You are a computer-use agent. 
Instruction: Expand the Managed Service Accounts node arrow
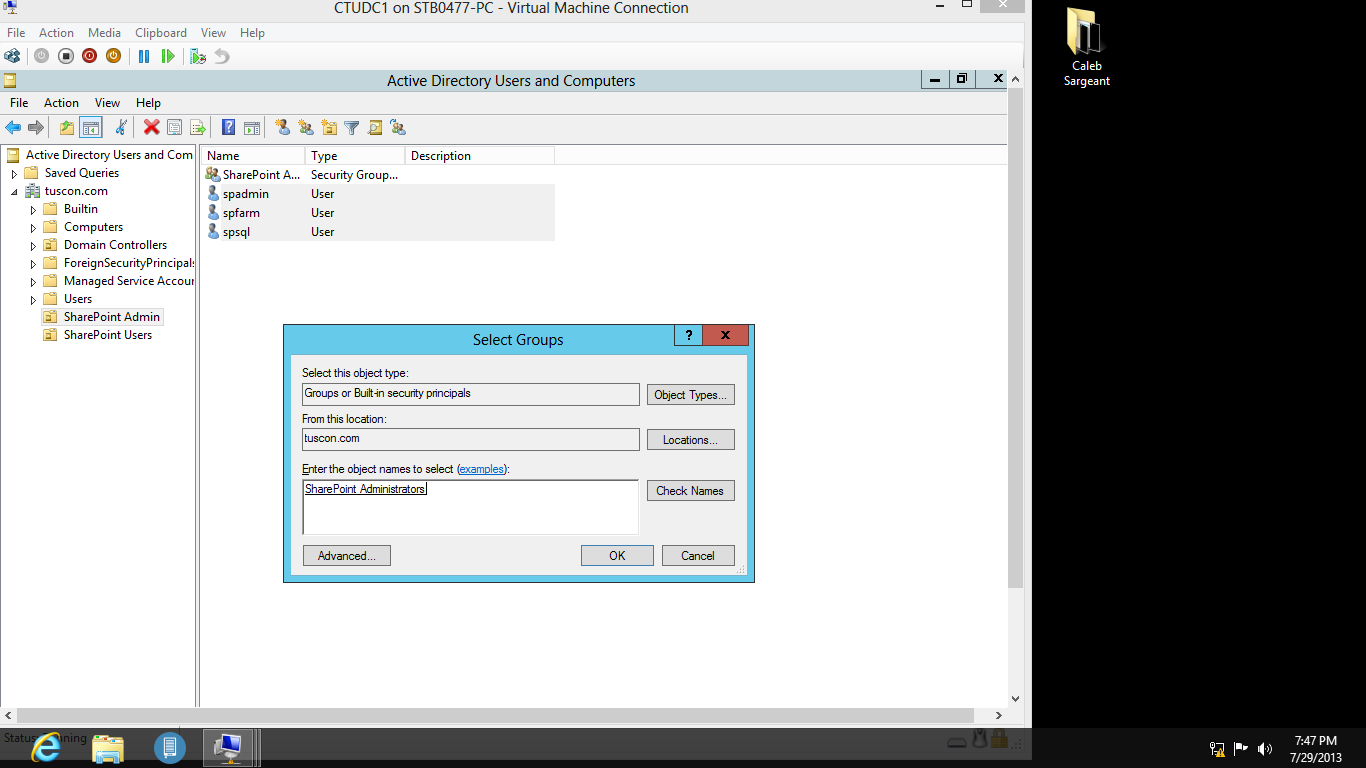33,282
